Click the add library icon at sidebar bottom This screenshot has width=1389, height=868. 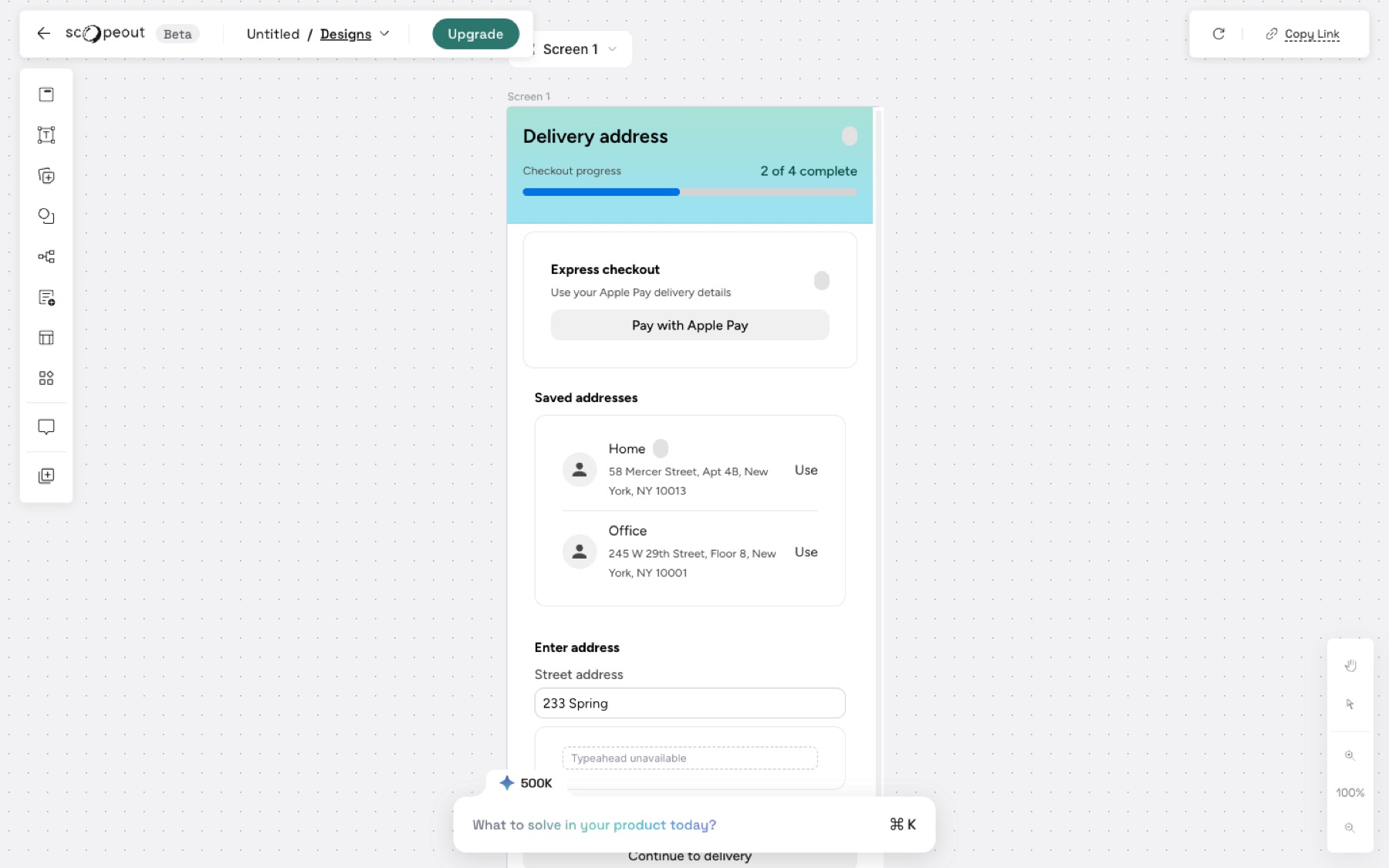click(46, 475)
